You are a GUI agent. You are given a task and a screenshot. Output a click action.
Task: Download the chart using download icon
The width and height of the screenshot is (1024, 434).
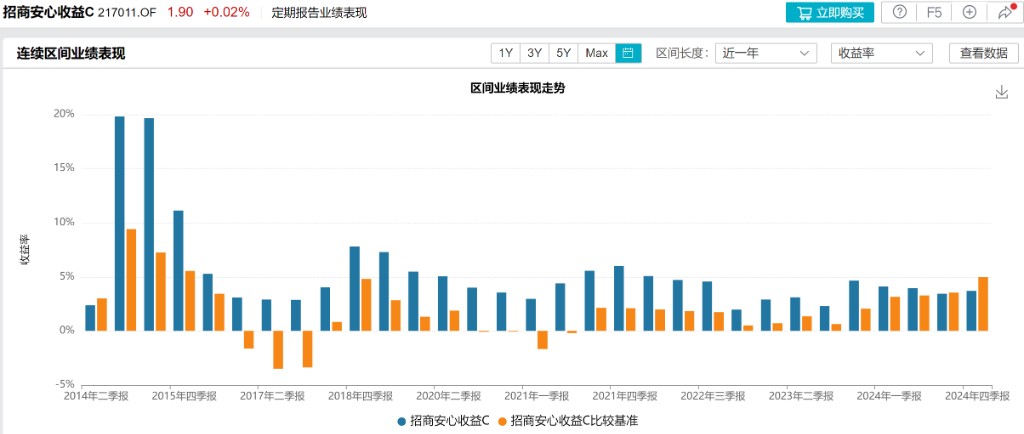pos(1002,92)
